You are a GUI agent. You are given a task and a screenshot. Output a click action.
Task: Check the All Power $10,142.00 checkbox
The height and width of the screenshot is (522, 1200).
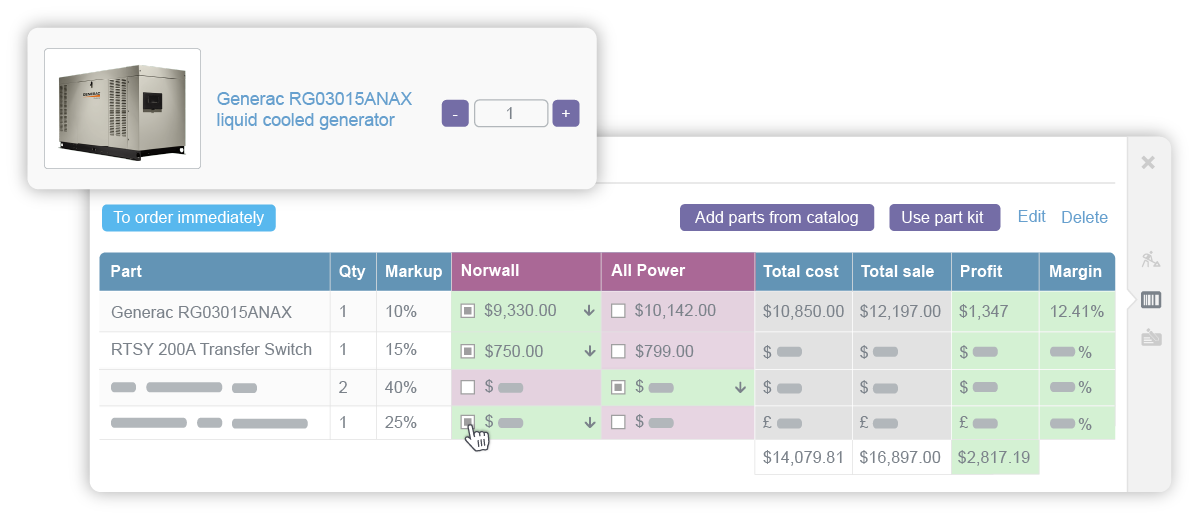618,311
